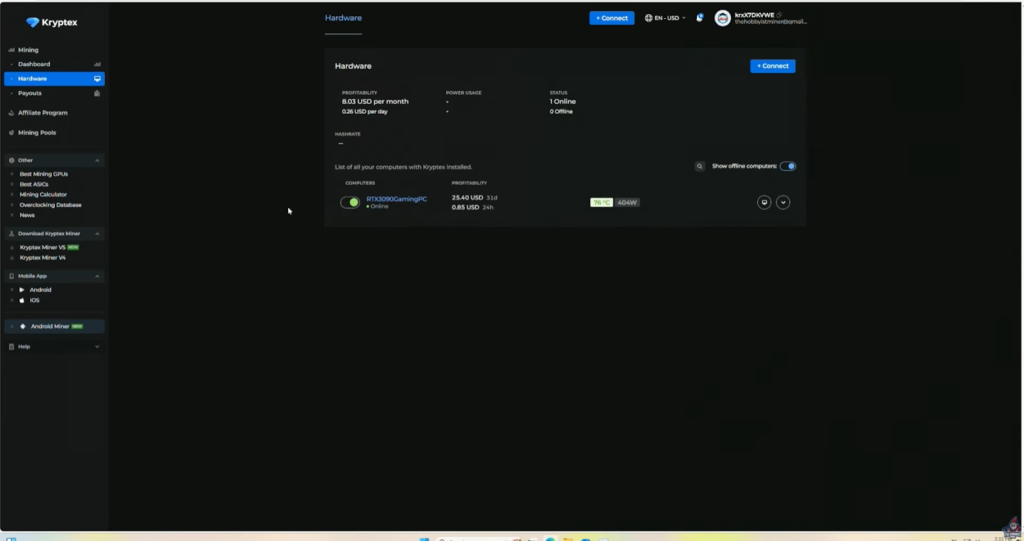Click the Dashboard chart icon in the sidebar
The width and height of the screenshot is (1024, 541).
97,64
